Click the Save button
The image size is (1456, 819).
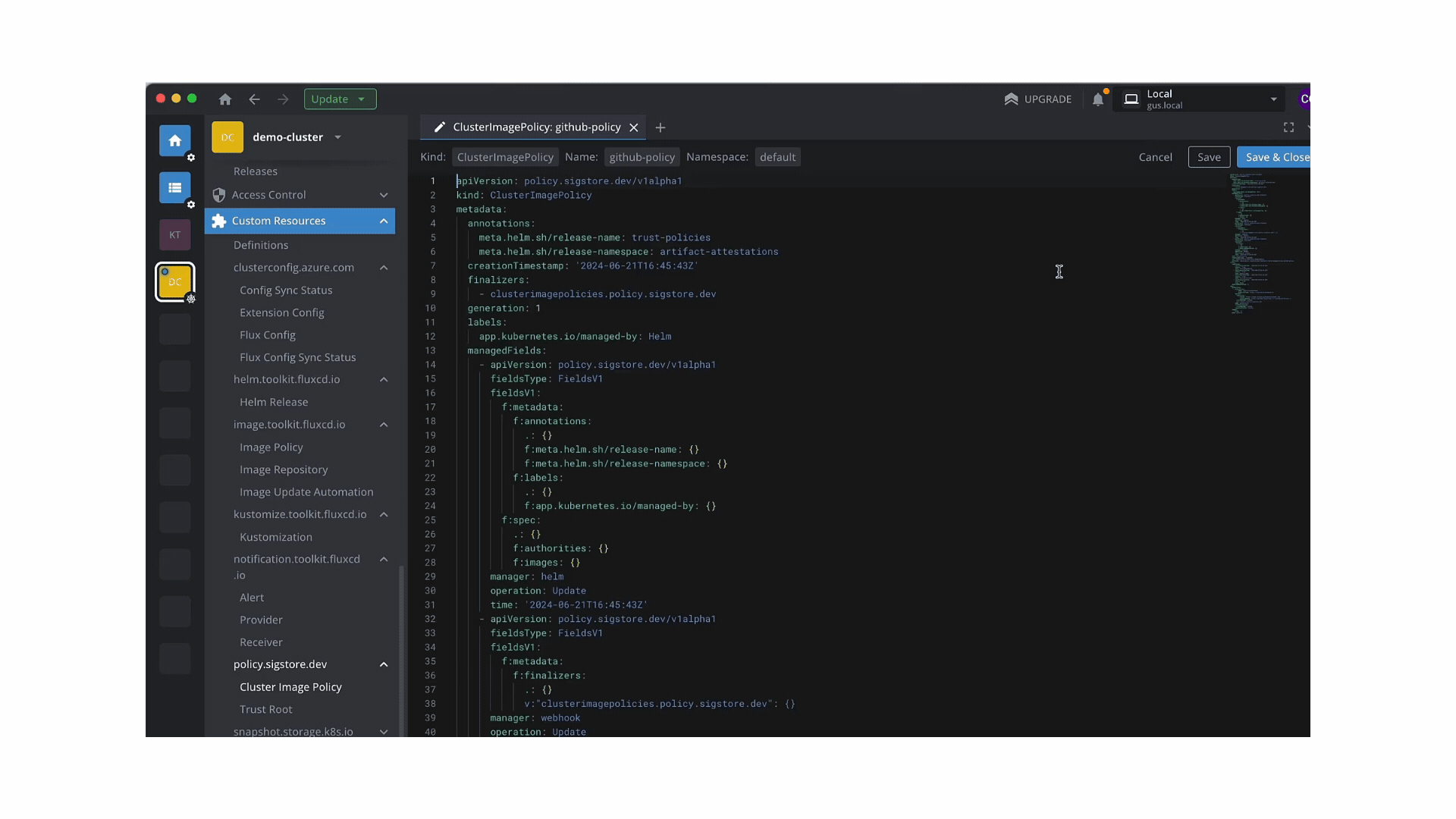coord(1209,157)
